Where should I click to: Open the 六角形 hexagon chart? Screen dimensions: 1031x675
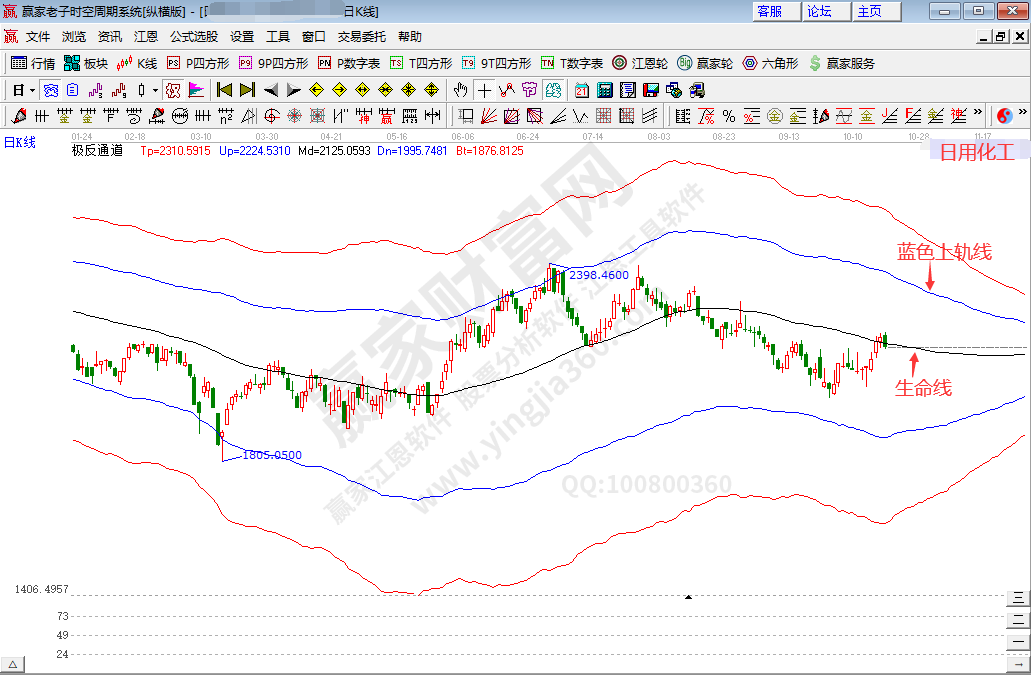[770, 63]
